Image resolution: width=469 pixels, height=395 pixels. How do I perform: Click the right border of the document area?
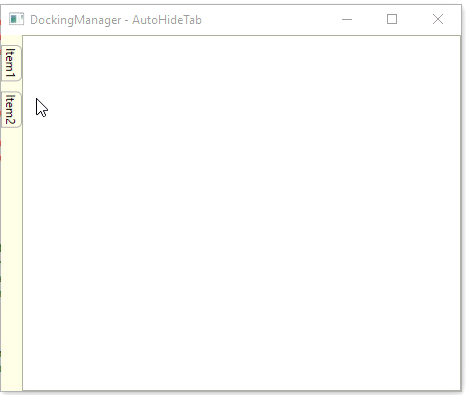pos(460,213)
